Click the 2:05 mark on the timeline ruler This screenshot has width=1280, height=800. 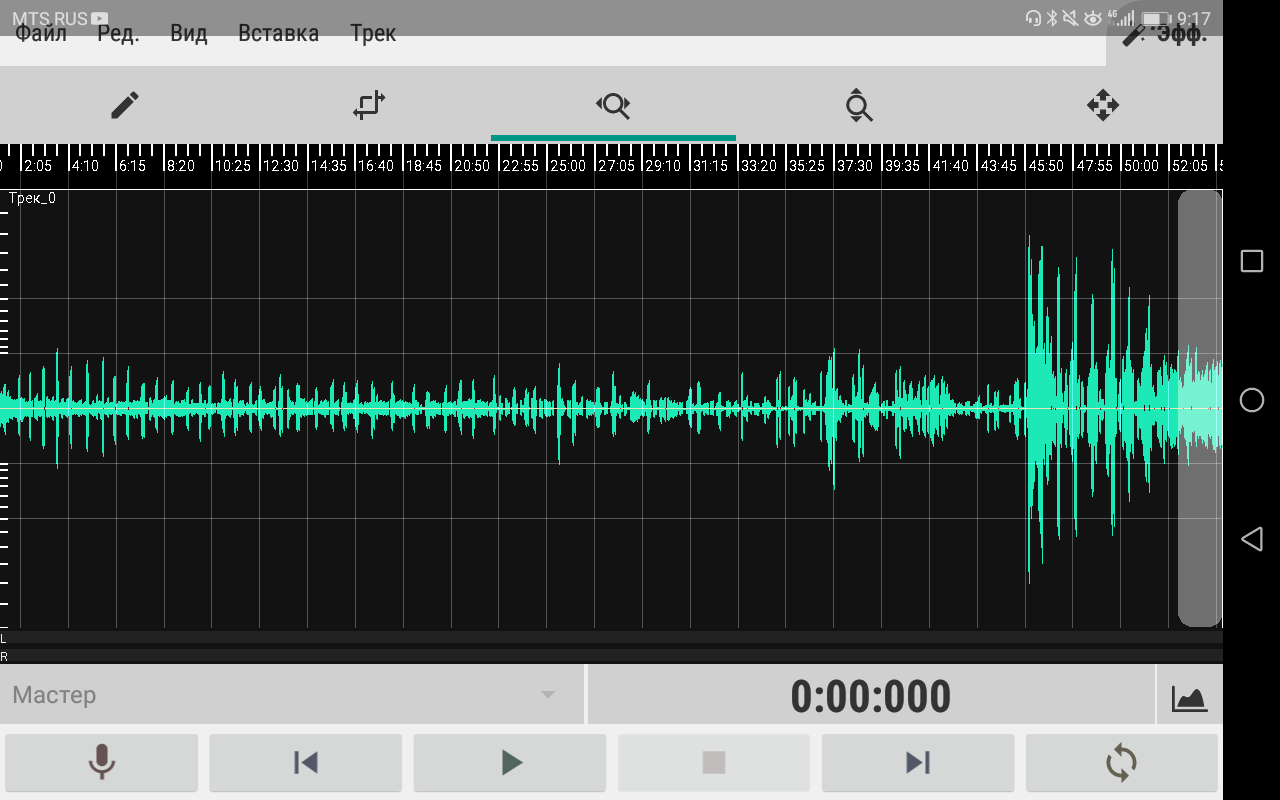point(38,166)
